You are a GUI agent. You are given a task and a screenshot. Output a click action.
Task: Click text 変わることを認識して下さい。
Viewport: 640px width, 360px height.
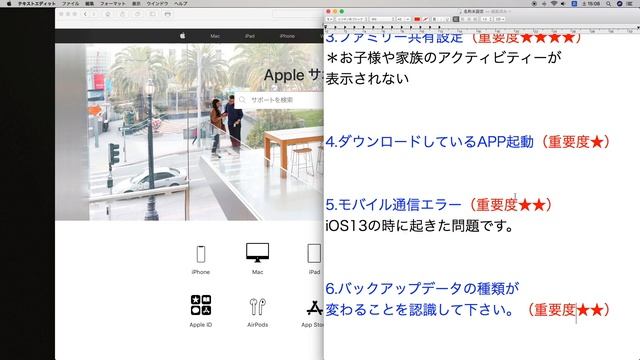coord(419,309)
